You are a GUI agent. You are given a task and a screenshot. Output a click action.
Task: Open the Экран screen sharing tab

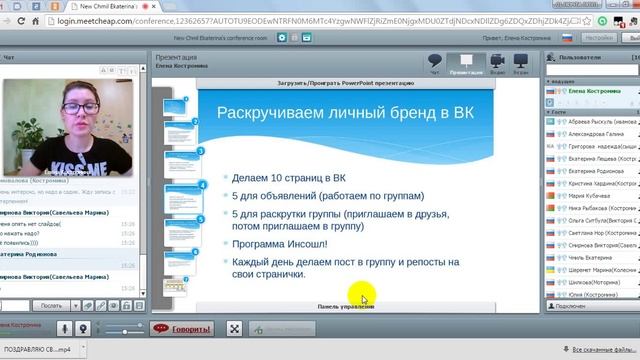pos(520,64)
